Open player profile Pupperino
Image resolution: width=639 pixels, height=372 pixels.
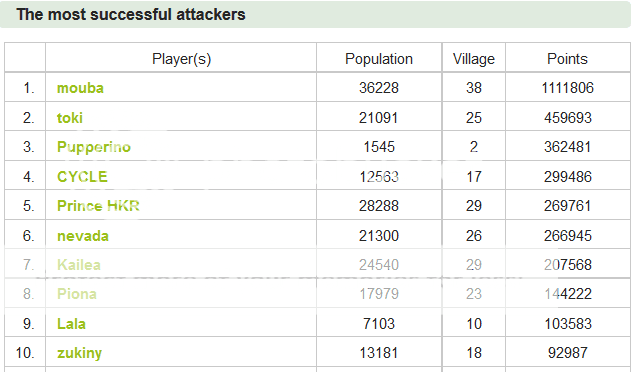(x=94, y=147)
